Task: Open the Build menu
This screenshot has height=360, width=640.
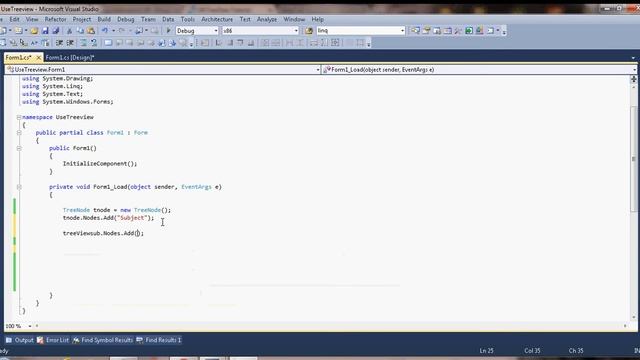Action: tap(104, 19)
